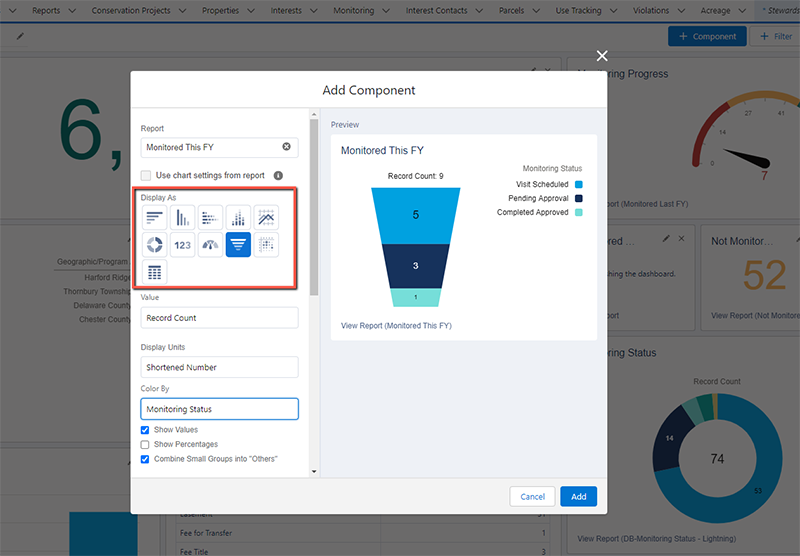The width and height of the screenshot is (800, 556).
Task: Open the Conservation Projects tab
Action: coord(131,11)
